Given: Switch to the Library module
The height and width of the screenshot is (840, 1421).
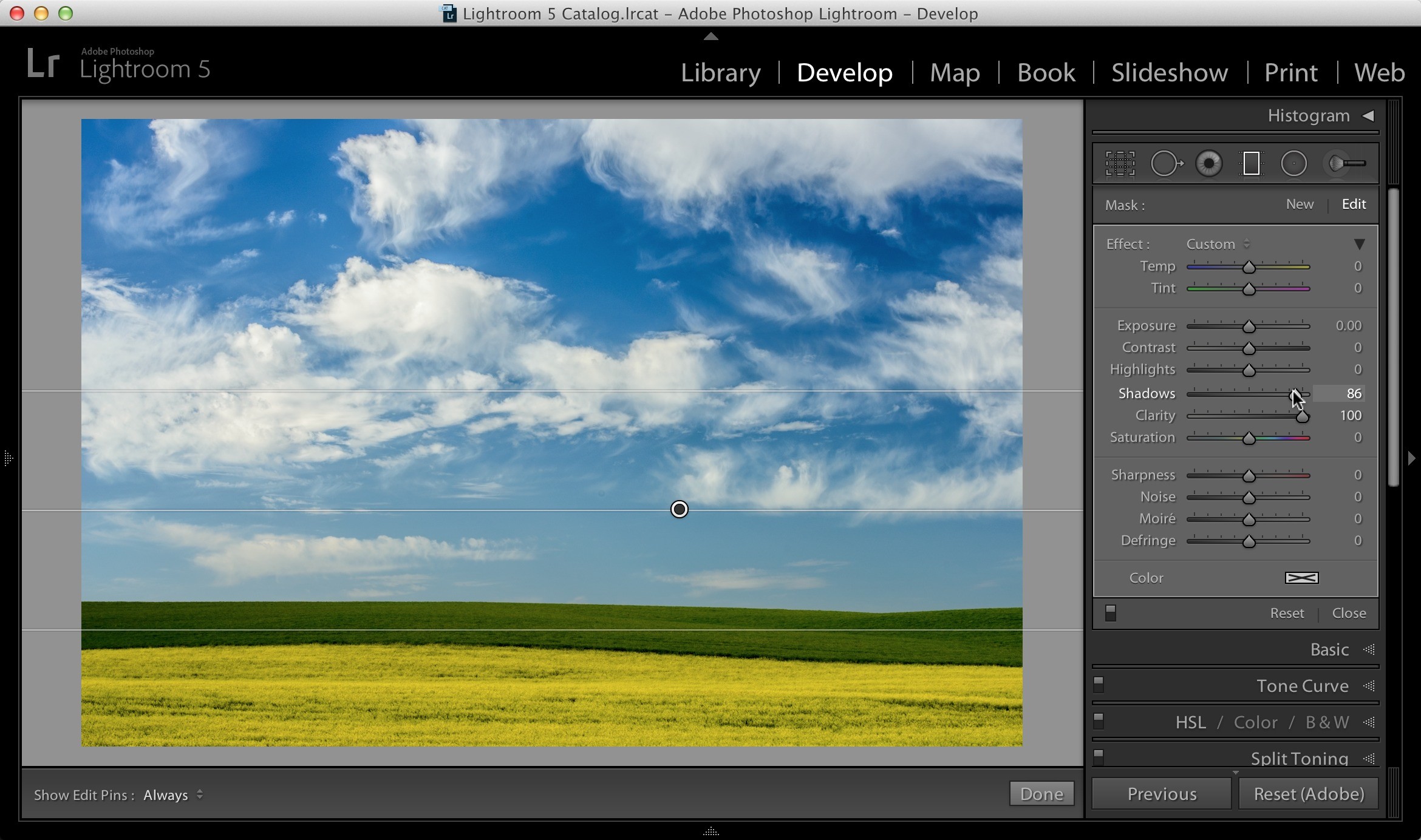Looking at the screenshot, I should coord(720,72).
